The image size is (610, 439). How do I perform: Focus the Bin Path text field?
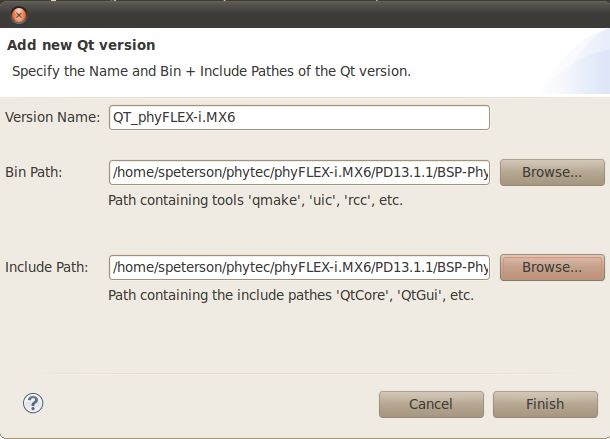click(x=299, y=172)
